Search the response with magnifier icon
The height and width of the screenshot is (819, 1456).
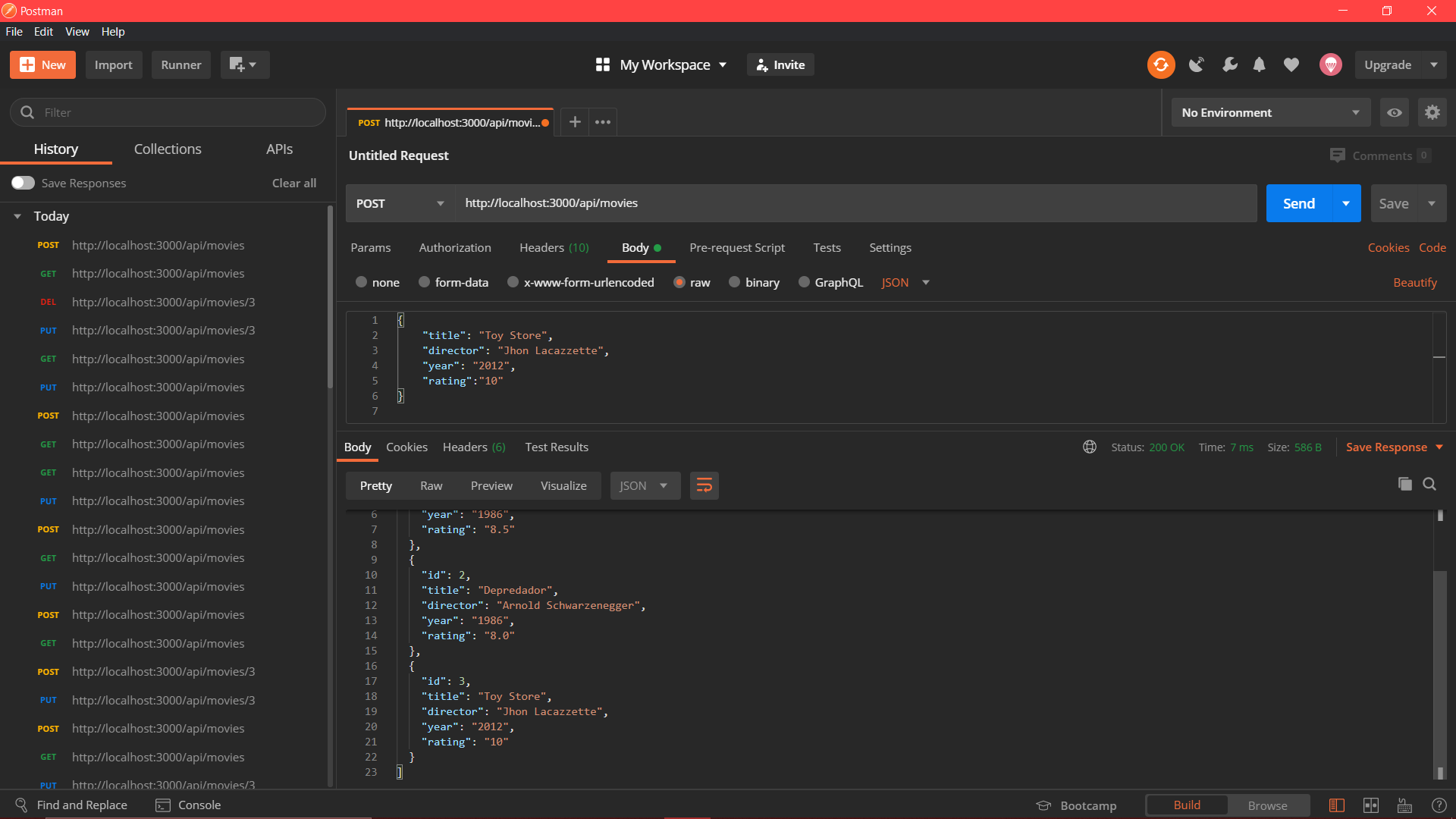(x=1429, y=484)
